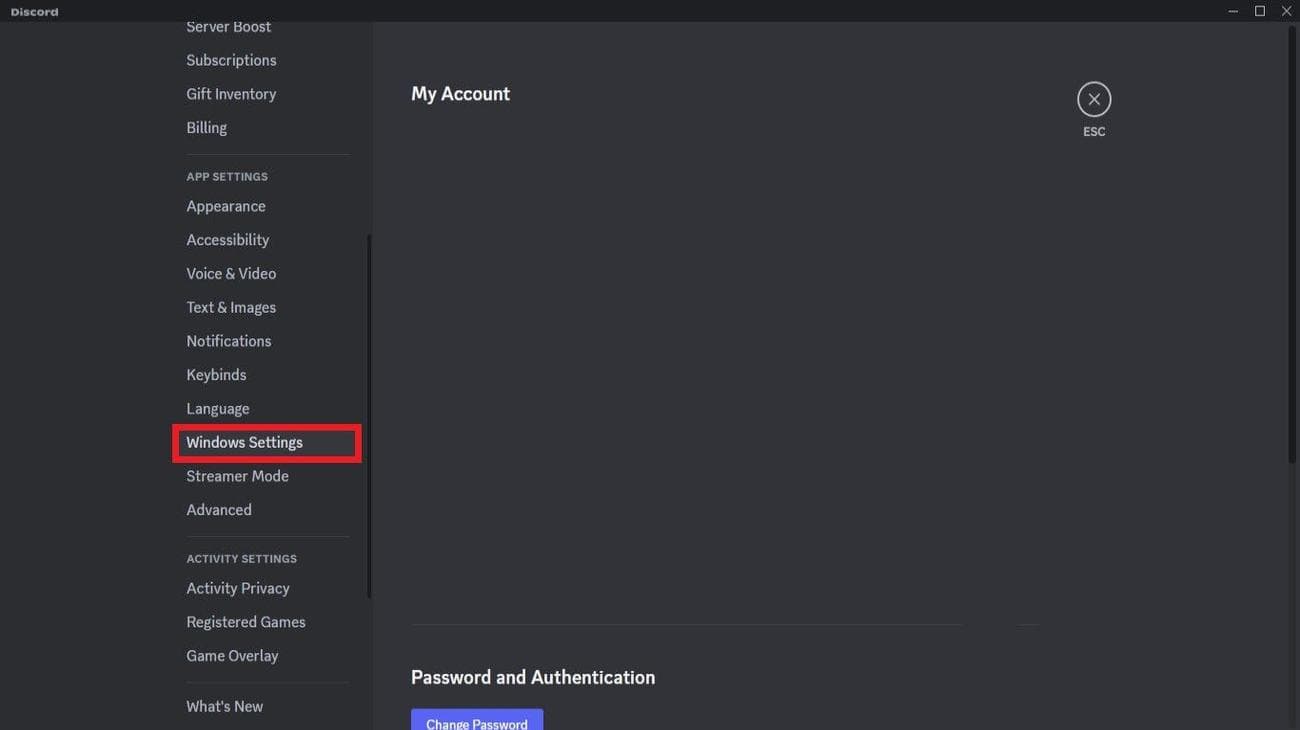Open Text & Images settings

coord(231,307)
